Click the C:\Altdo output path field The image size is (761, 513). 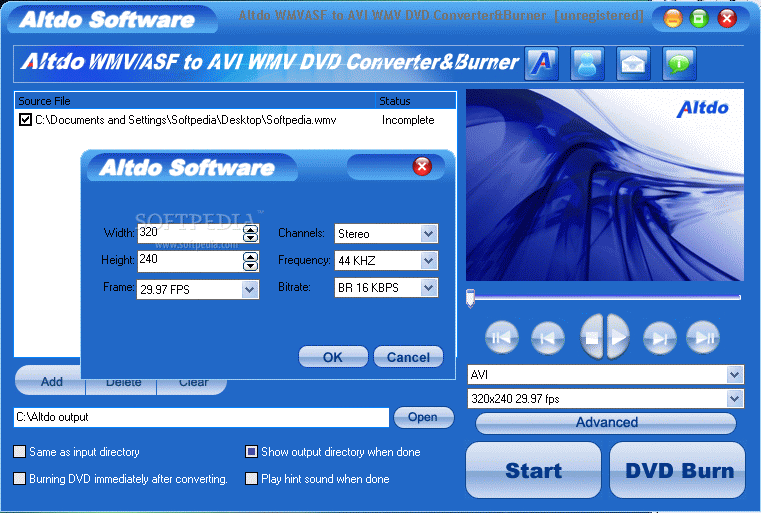pyautogui.click(x=201, y=417)
